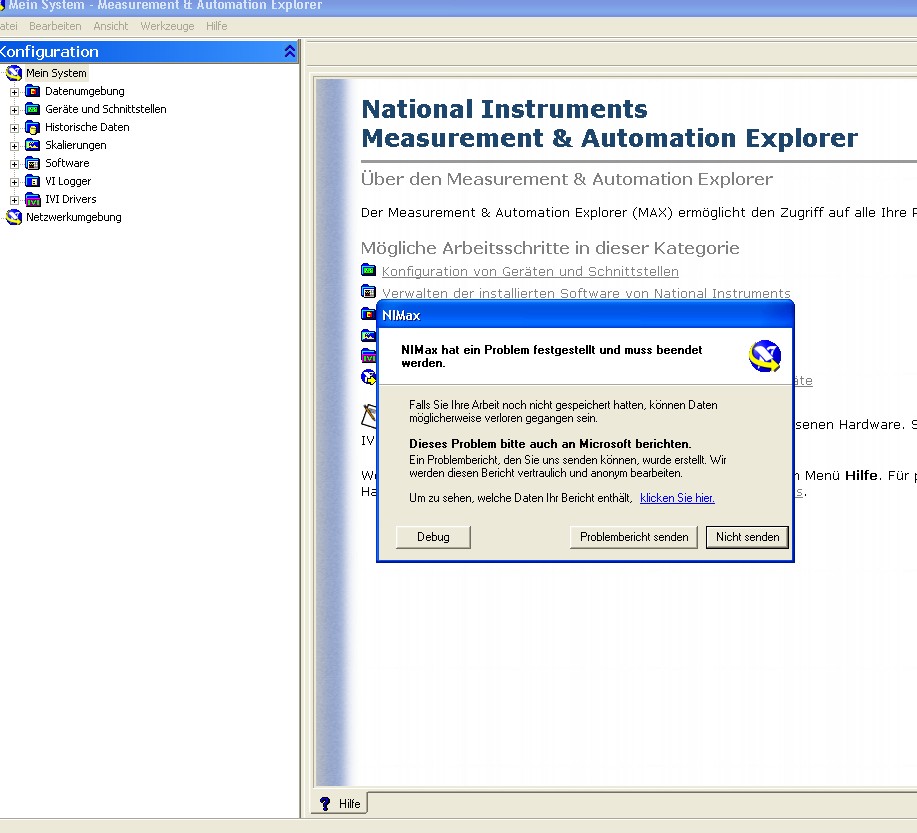
Task: Click the Datenumgebung folder icon
Action: point(33,91)
